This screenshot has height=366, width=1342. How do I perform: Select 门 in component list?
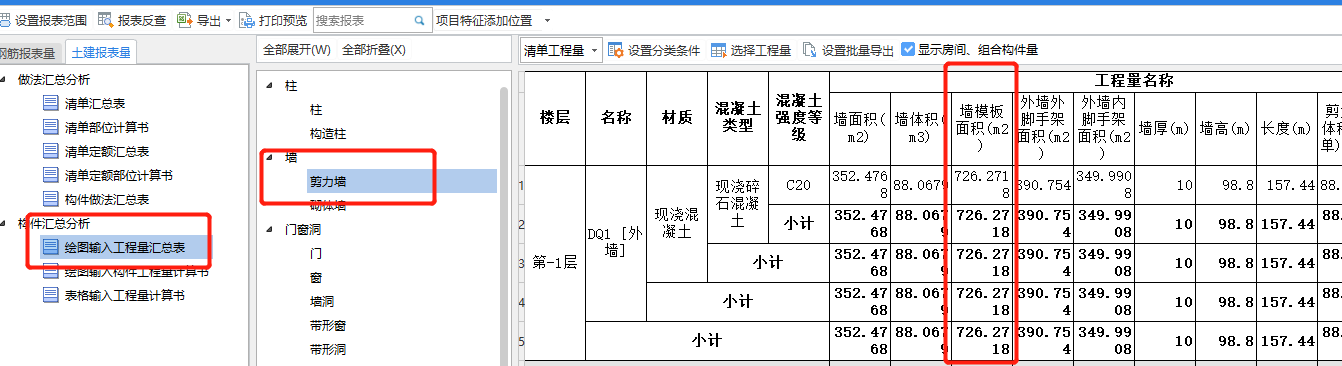[316, 254]
